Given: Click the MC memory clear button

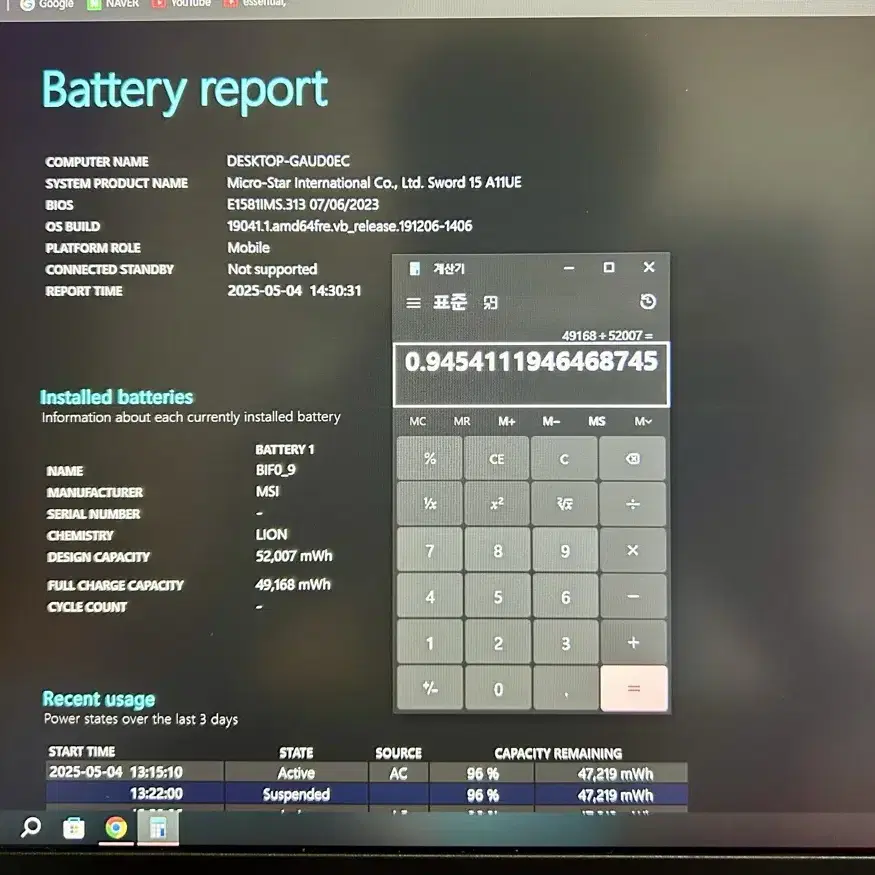Looking at the screenshot, I should tap(417, 421).
